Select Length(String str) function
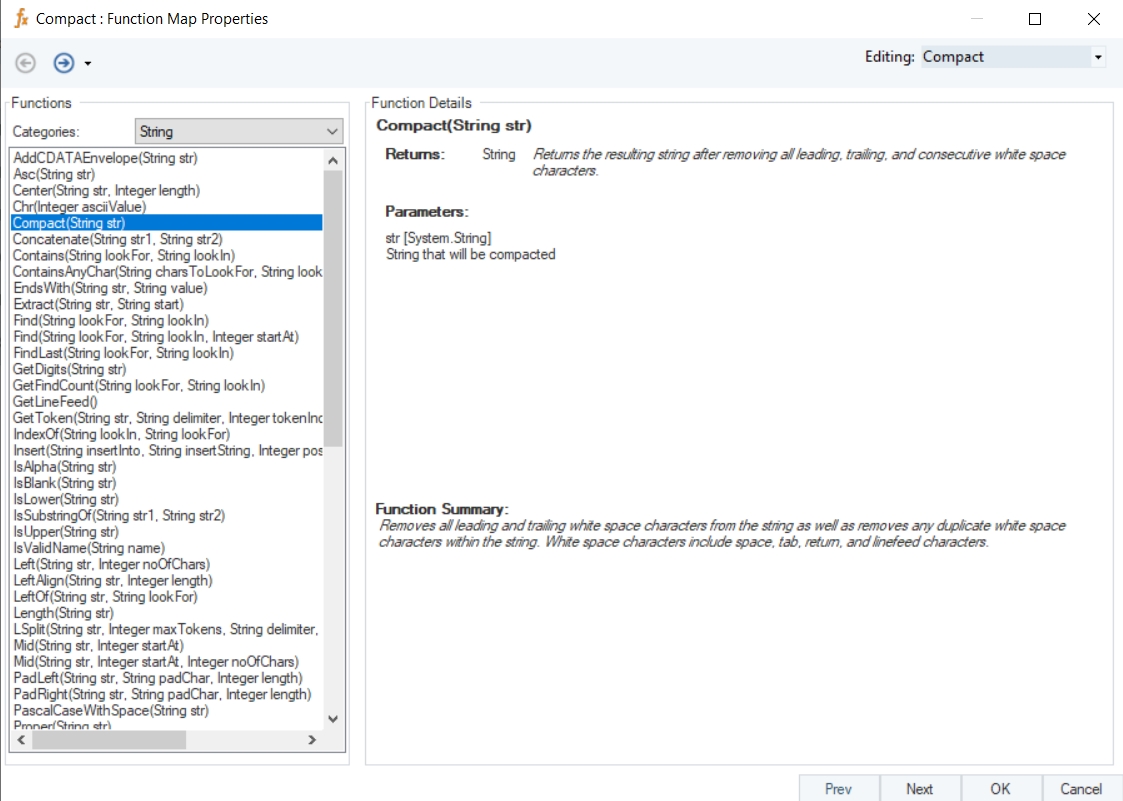This screenshot has width=1123, height=801. (64, 613)
